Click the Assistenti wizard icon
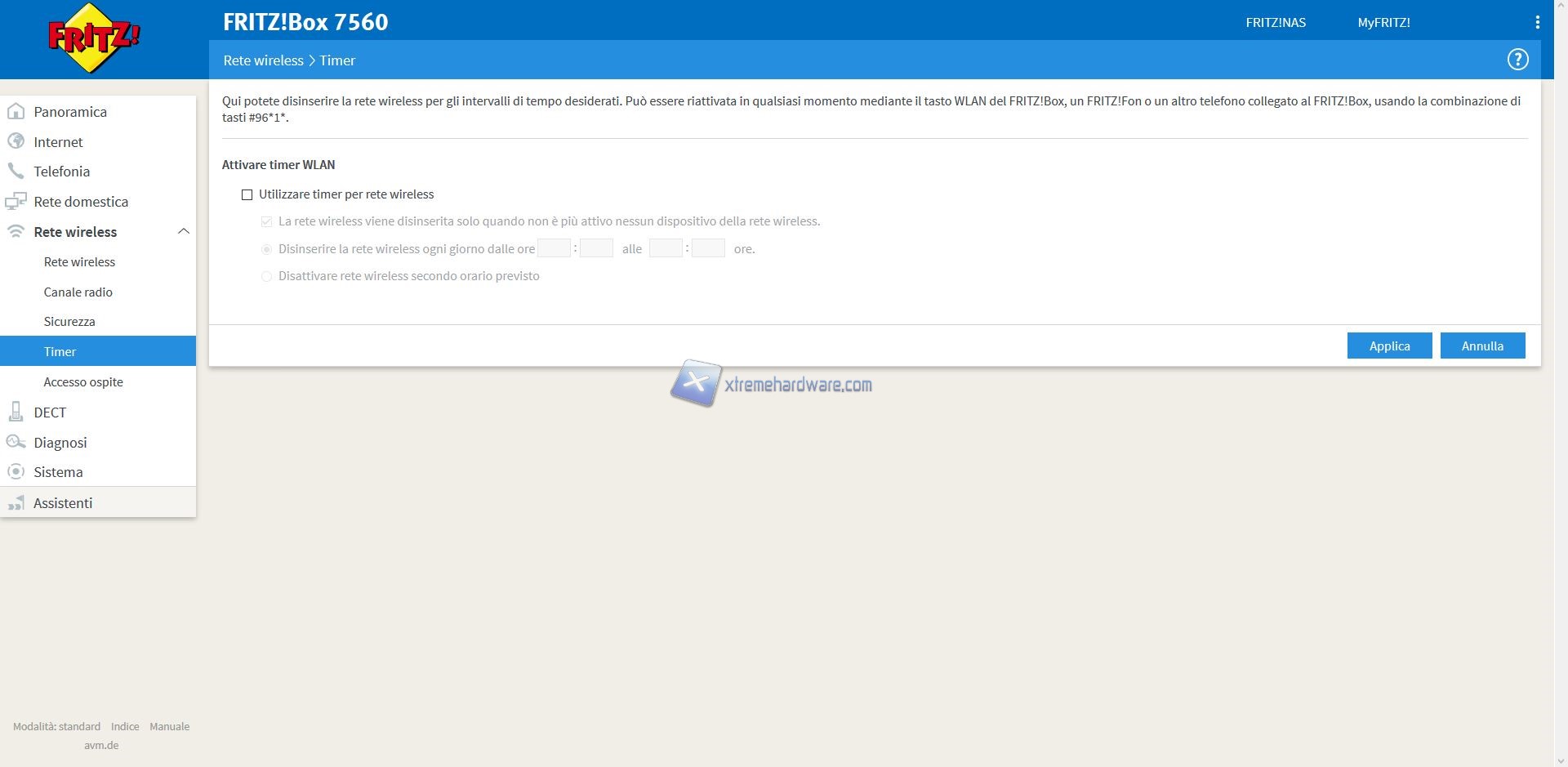Screen dimensions: 1568x767 tap(16, 503)
